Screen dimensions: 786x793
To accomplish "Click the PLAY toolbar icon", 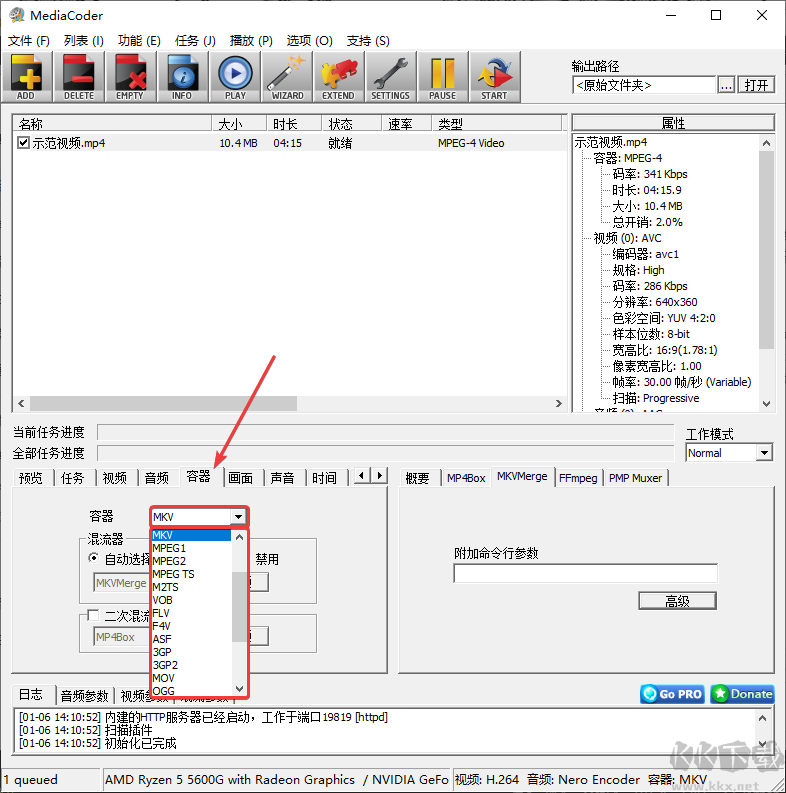I will tap(235, 77).
